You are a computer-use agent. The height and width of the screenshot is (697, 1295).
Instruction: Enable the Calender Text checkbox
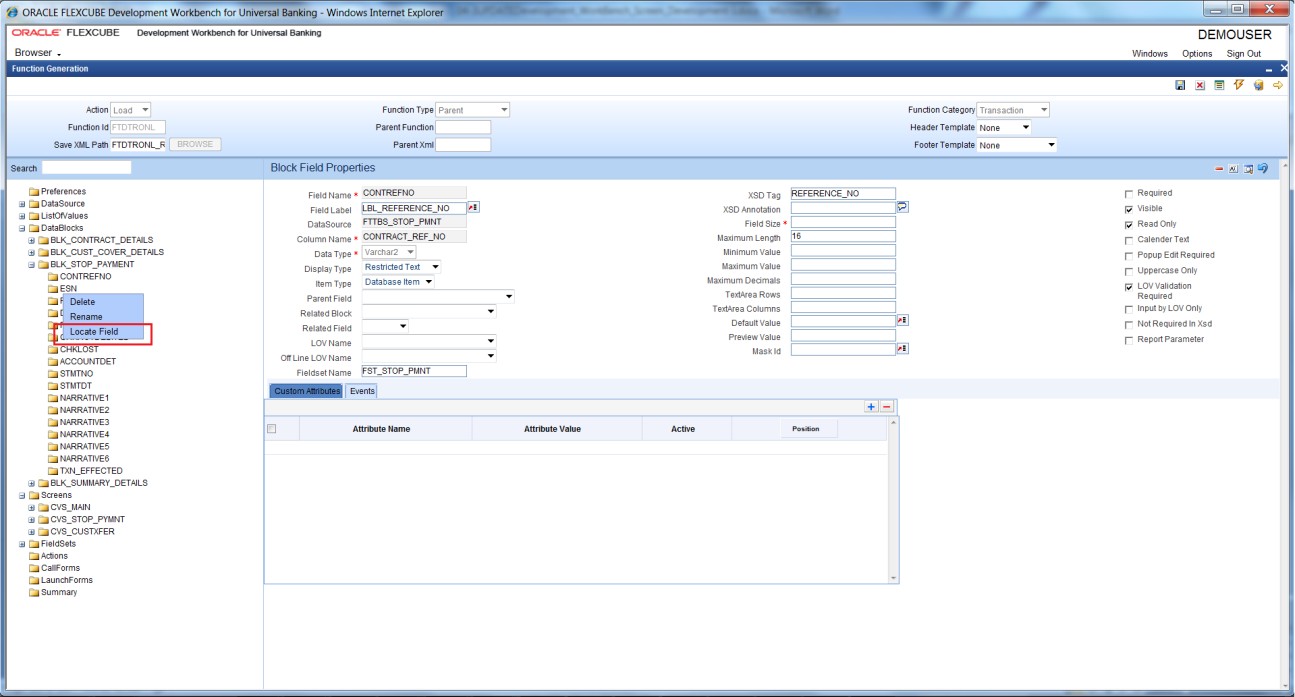1129,240
